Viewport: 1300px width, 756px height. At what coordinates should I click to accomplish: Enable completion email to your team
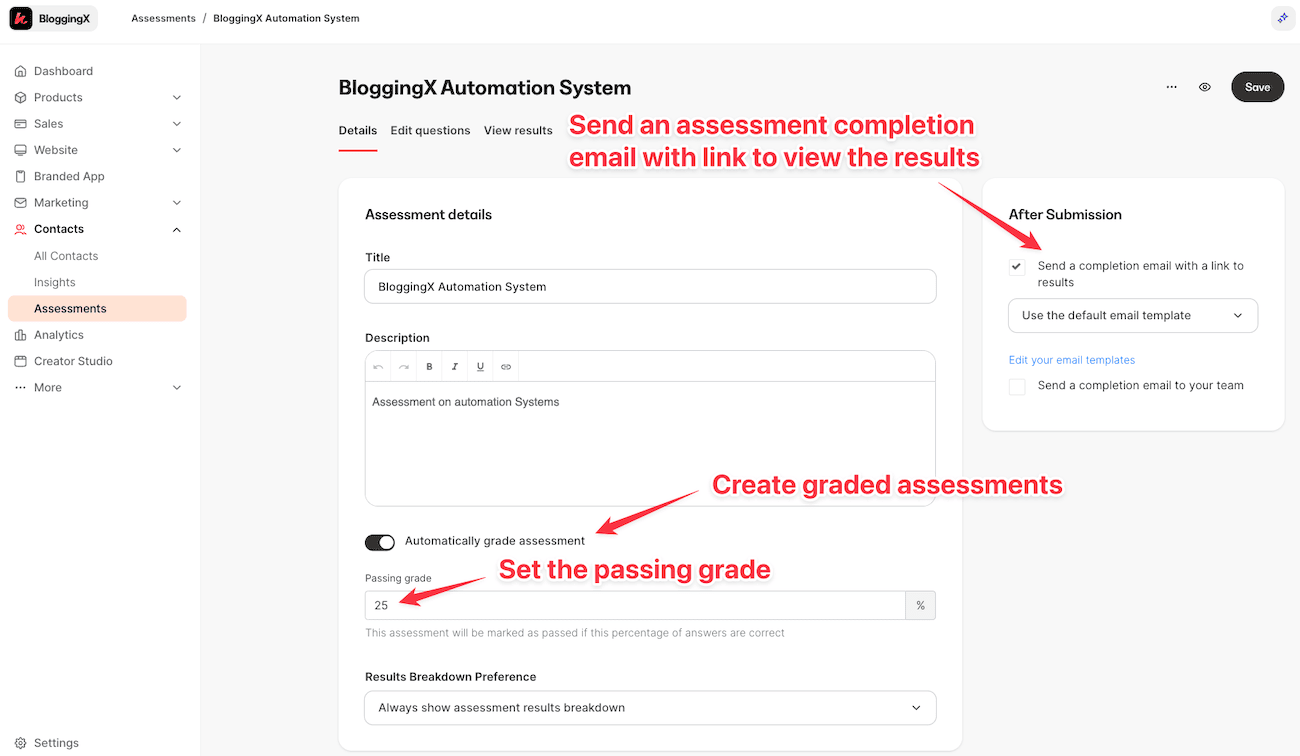coord(1017,385)
